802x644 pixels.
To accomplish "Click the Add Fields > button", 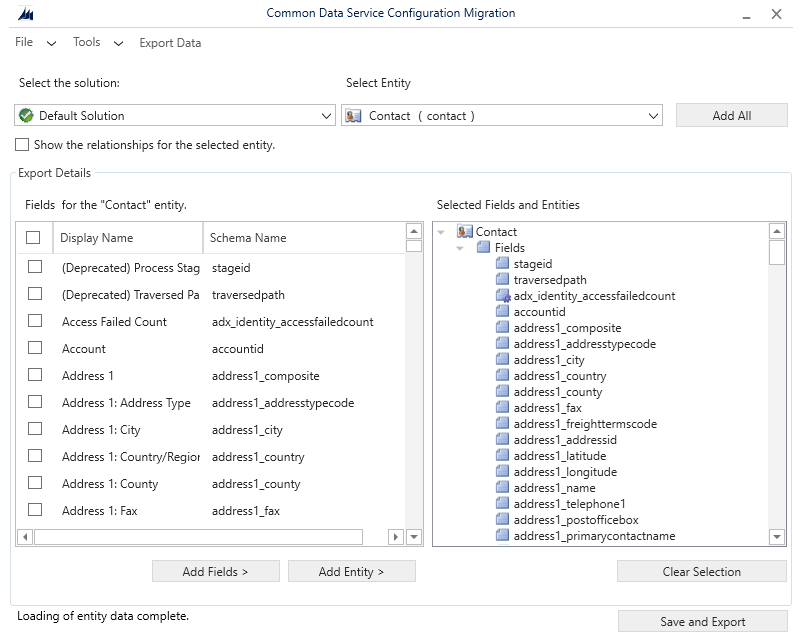I will [215, 572].
